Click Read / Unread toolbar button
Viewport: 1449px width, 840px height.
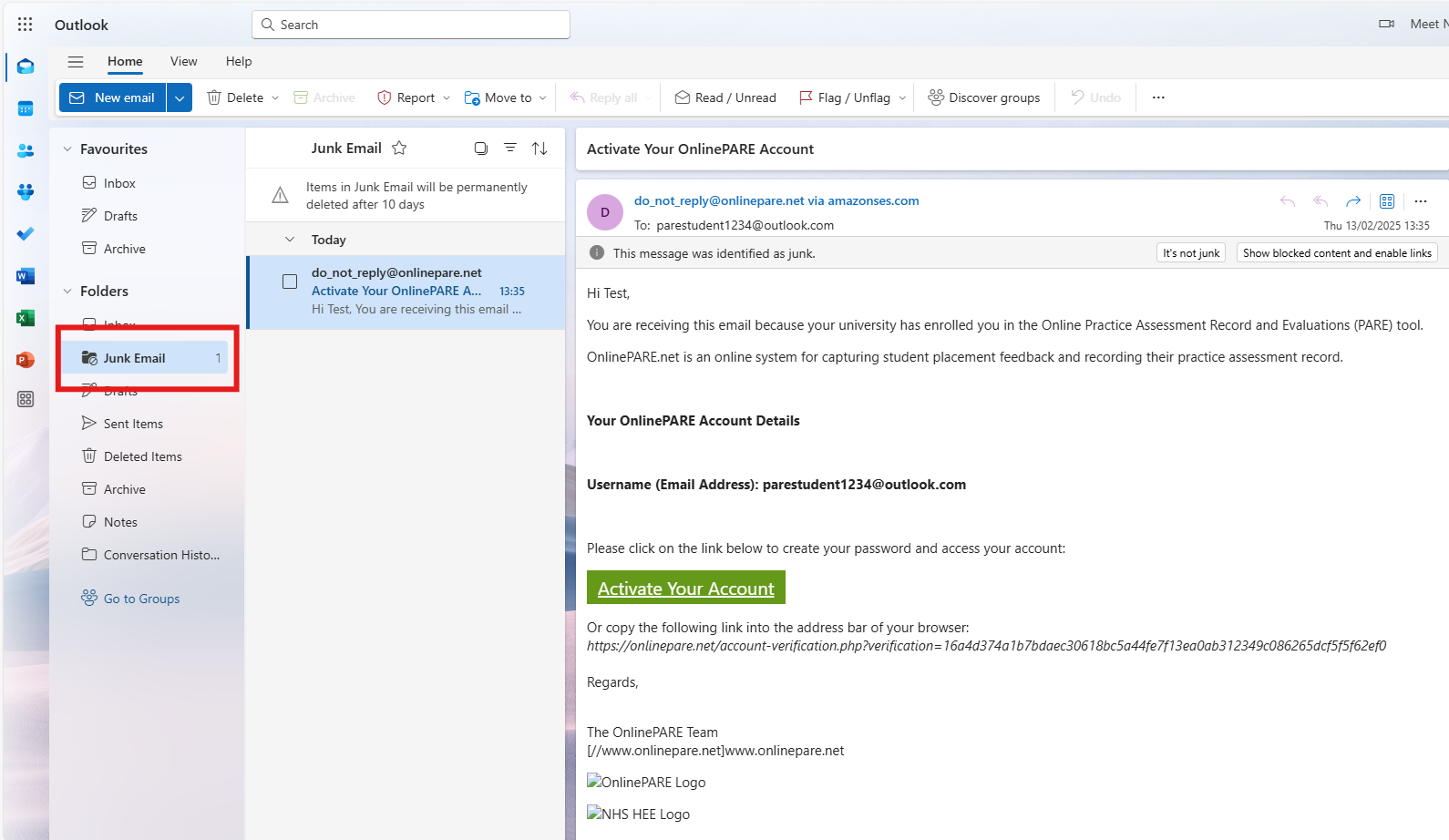[x=725, y=97]
